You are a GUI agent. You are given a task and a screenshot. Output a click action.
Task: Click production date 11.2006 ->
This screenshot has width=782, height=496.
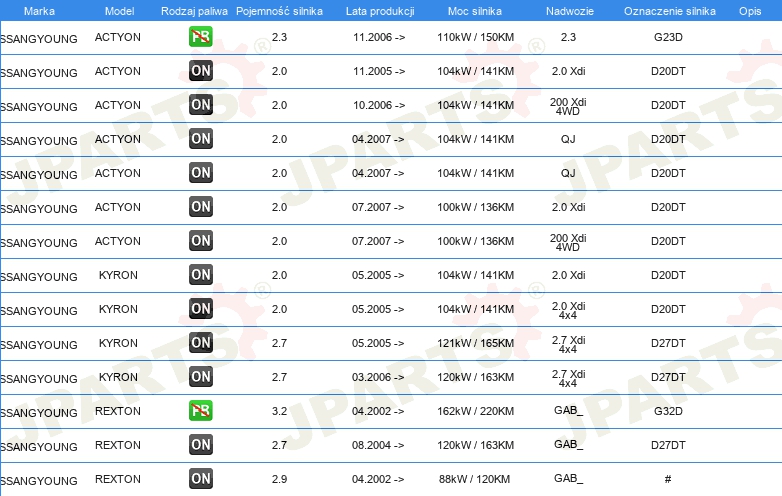379,37
